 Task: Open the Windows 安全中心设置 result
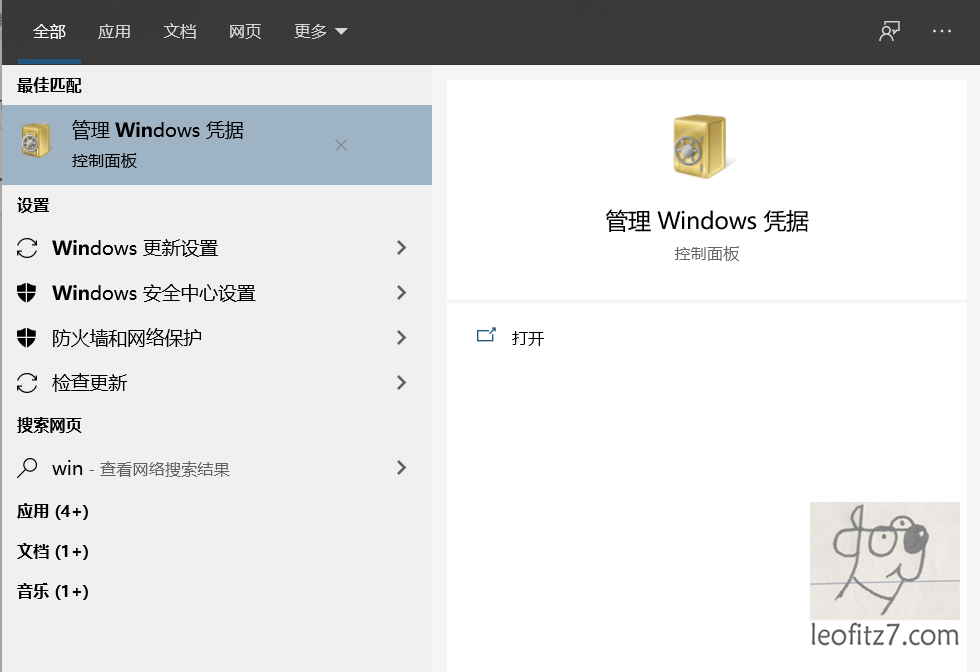tap(217, 293)
